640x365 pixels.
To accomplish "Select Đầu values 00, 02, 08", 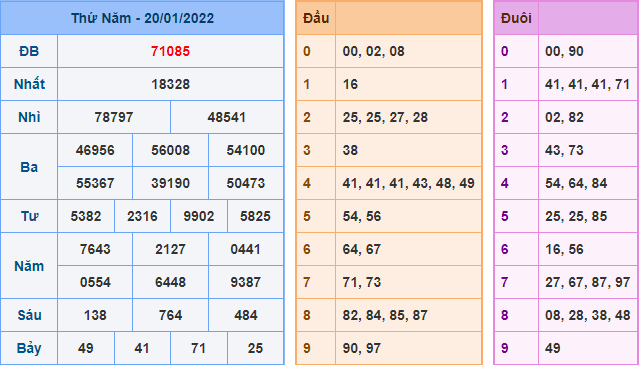I will 373,51.
